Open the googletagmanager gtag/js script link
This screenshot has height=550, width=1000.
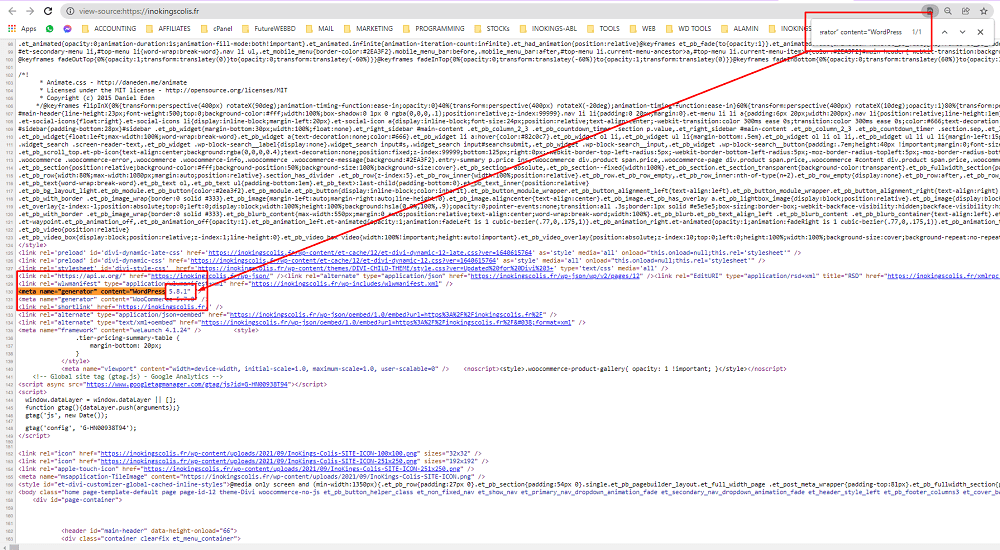(x=188, y=385)
